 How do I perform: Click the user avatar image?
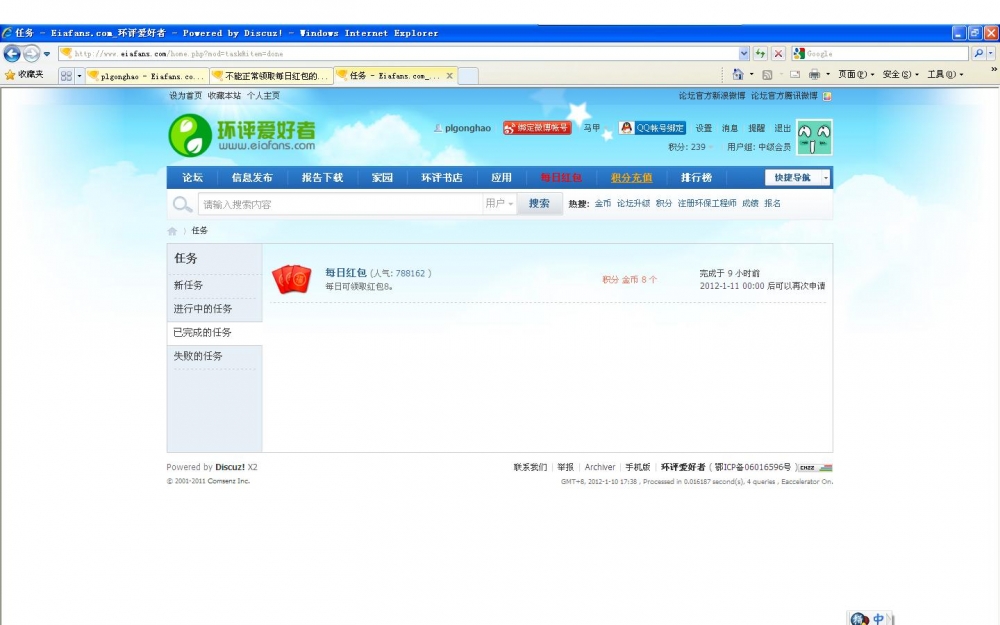coord(814,137)
